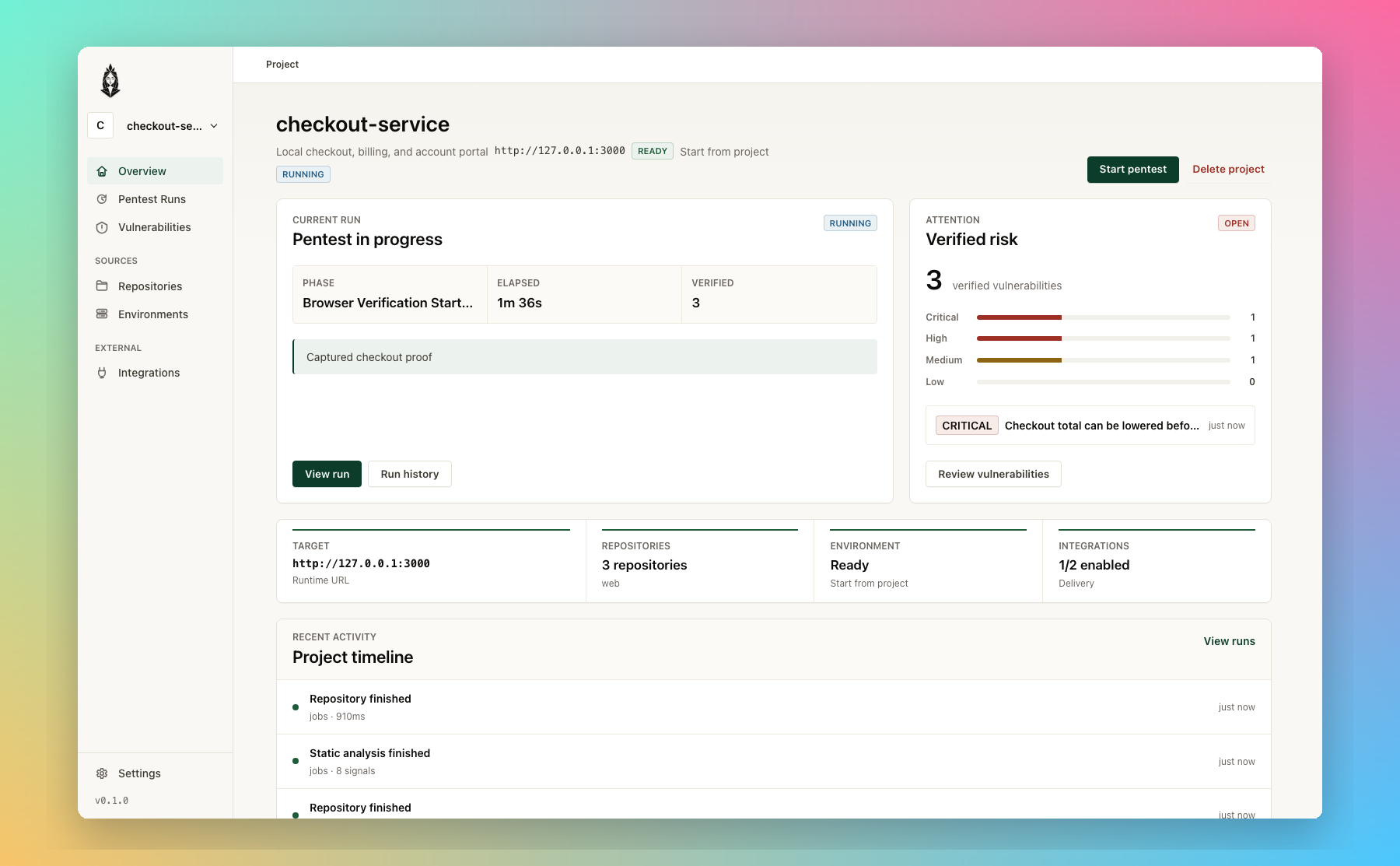Click the Vulnerabilities shield icon
1400x866 pixels.
tap(102, 227)
